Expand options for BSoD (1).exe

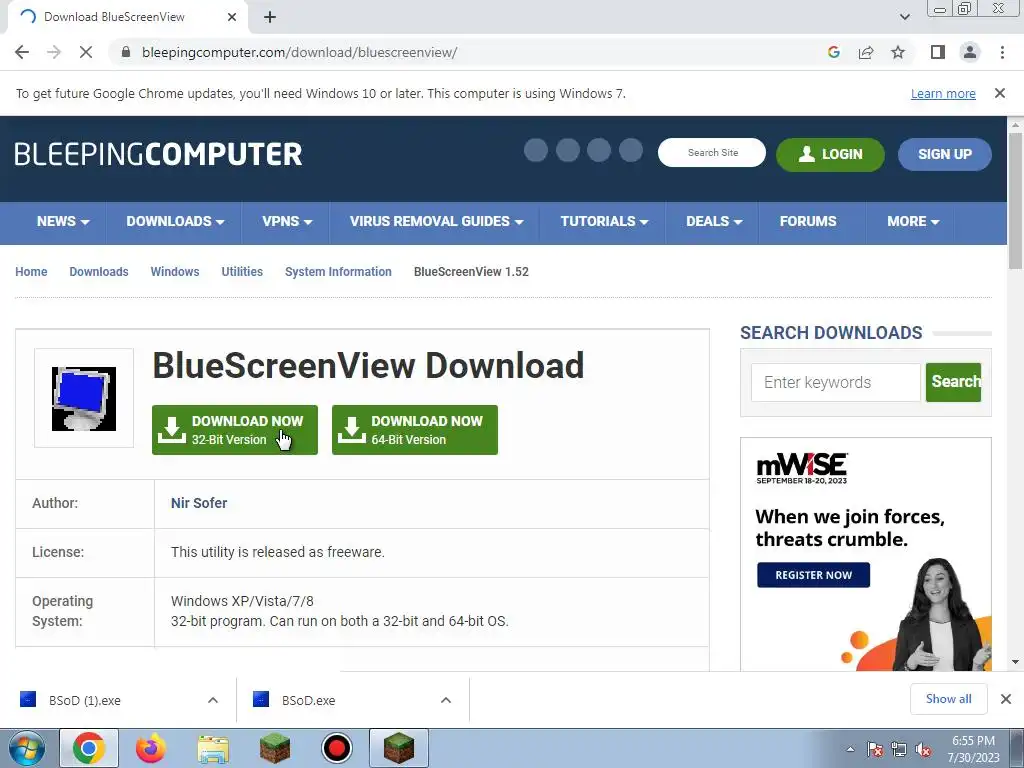pyautogui.click(x=213, y=700)
